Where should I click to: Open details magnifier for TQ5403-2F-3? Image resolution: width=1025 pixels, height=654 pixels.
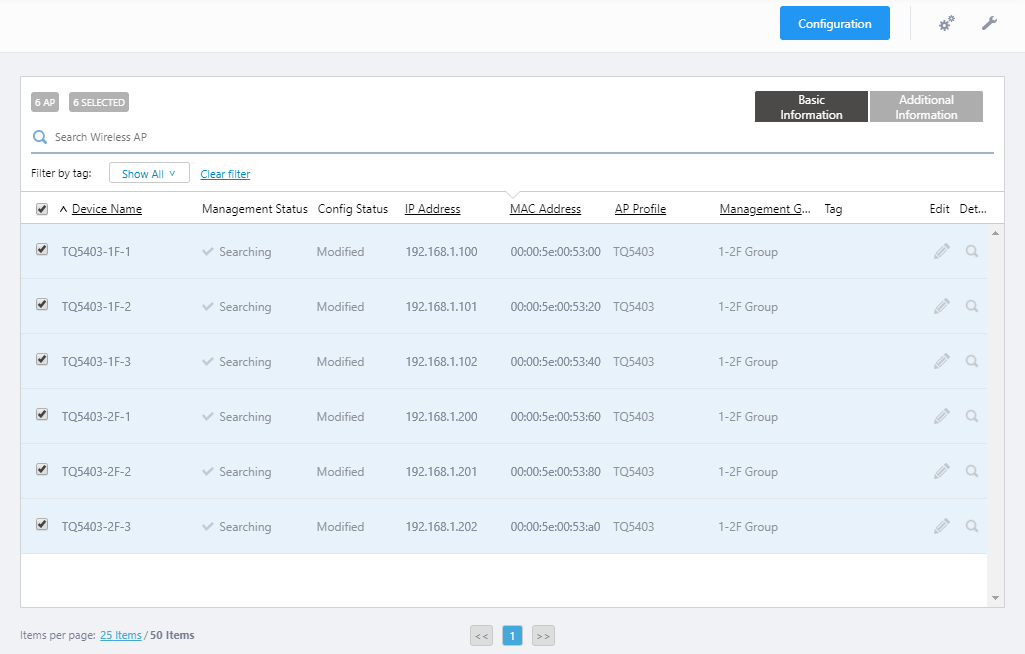pyautogui.click(x=971, y=526)
